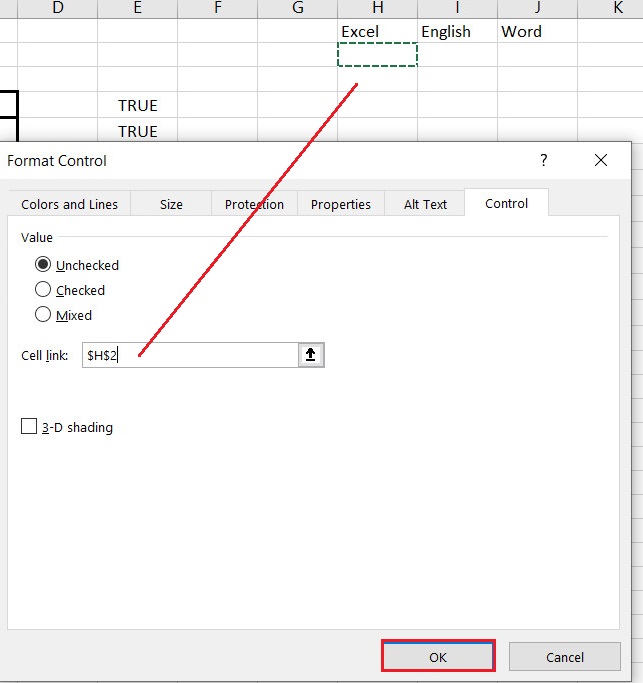Switch to the Properties tab

click(x=341, y=204)
